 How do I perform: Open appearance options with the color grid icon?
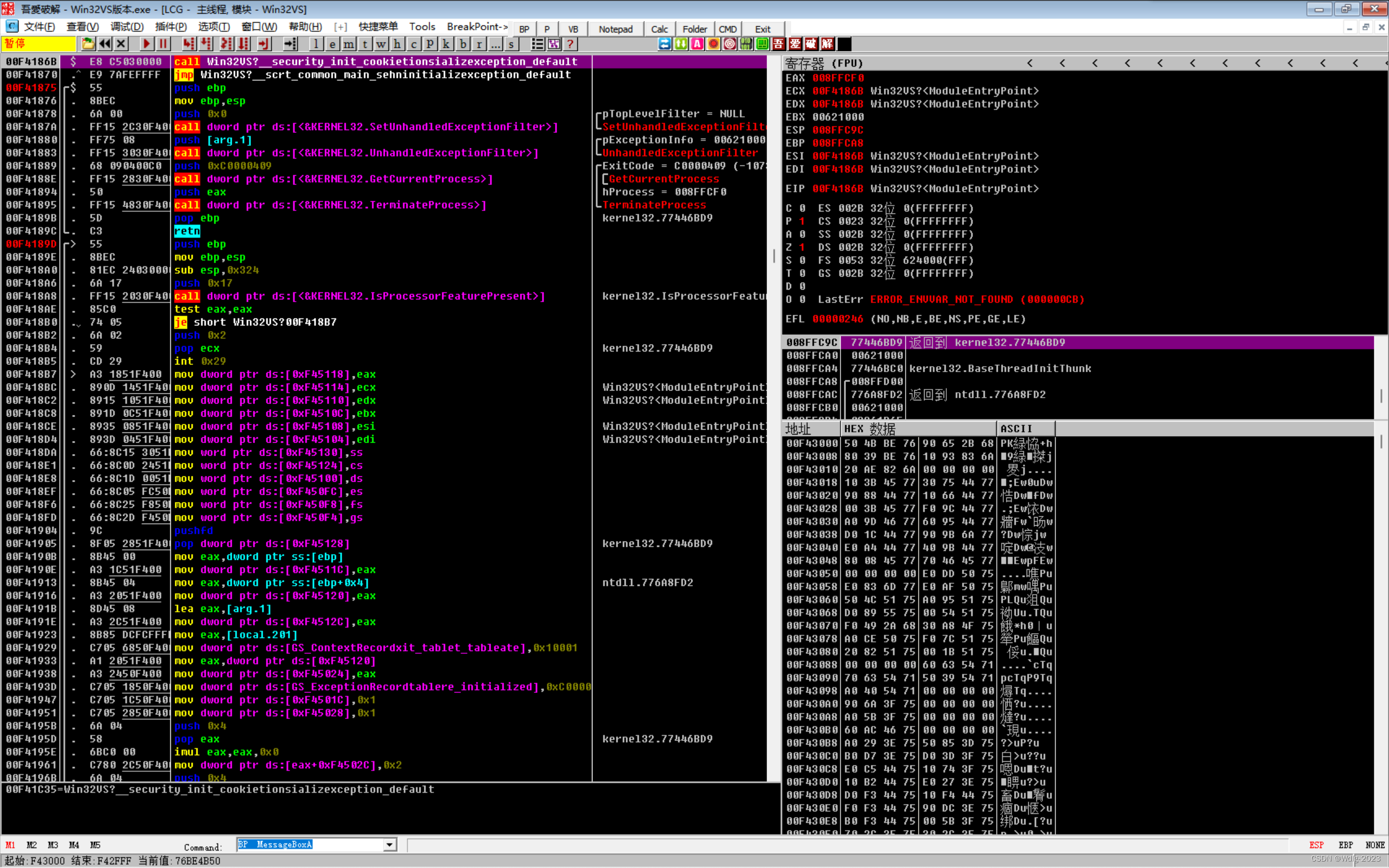coord(554,43)
